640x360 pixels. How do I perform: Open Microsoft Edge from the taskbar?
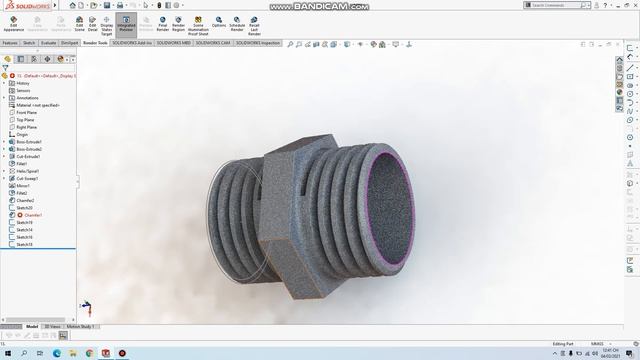coord(57,353)
